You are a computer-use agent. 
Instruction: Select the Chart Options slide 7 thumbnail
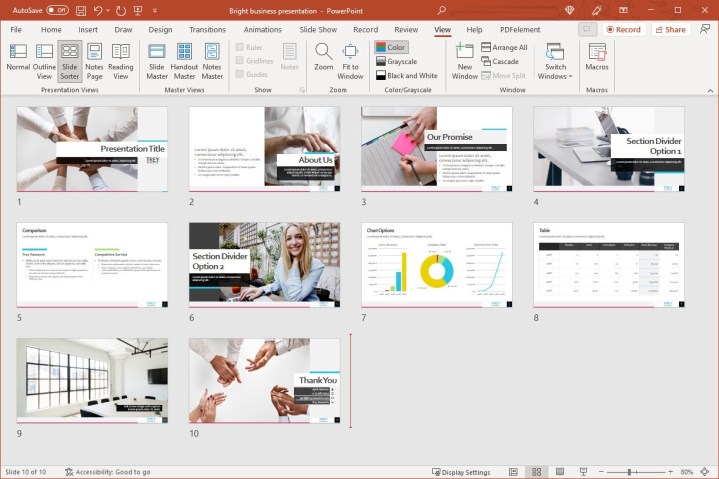pos(436,265)
